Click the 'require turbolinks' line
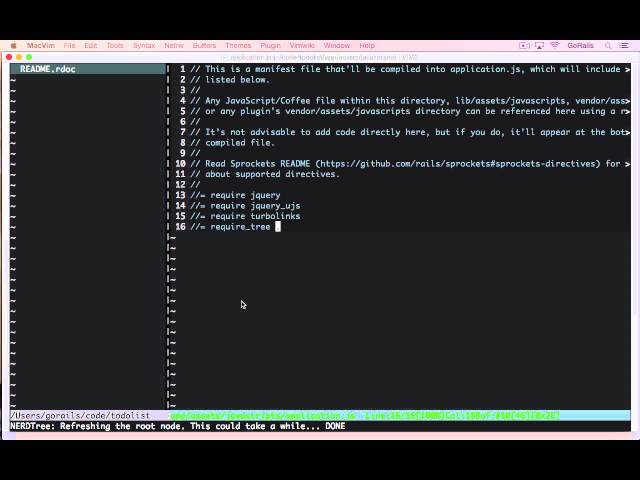The width and height of the screenshot is (640, 480). click(x=245, y=216)
